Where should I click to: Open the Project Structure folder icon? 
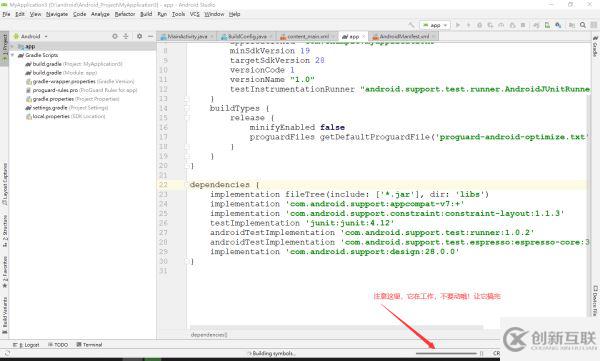pyautogui.click(x=572, y=25)
